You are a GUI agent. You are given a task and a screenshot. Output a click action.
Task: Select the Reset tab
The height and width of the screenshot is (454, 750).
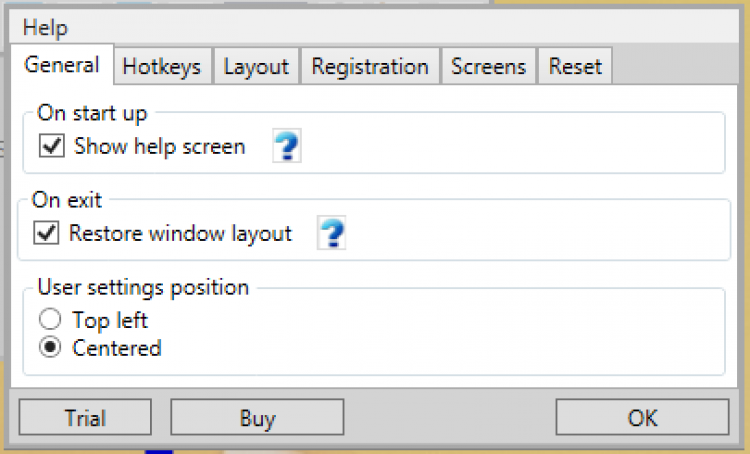click(575, 67)
